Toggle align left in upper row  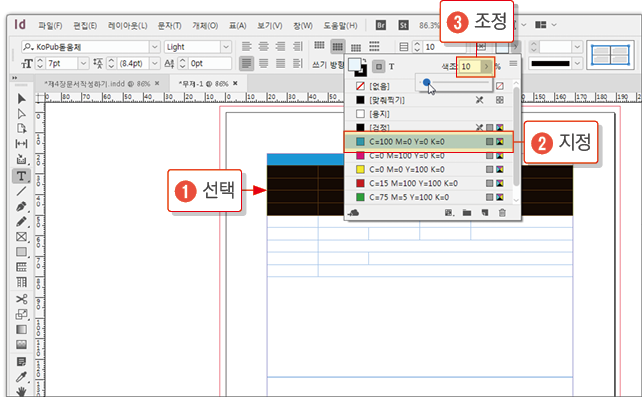tap(246, 46)
